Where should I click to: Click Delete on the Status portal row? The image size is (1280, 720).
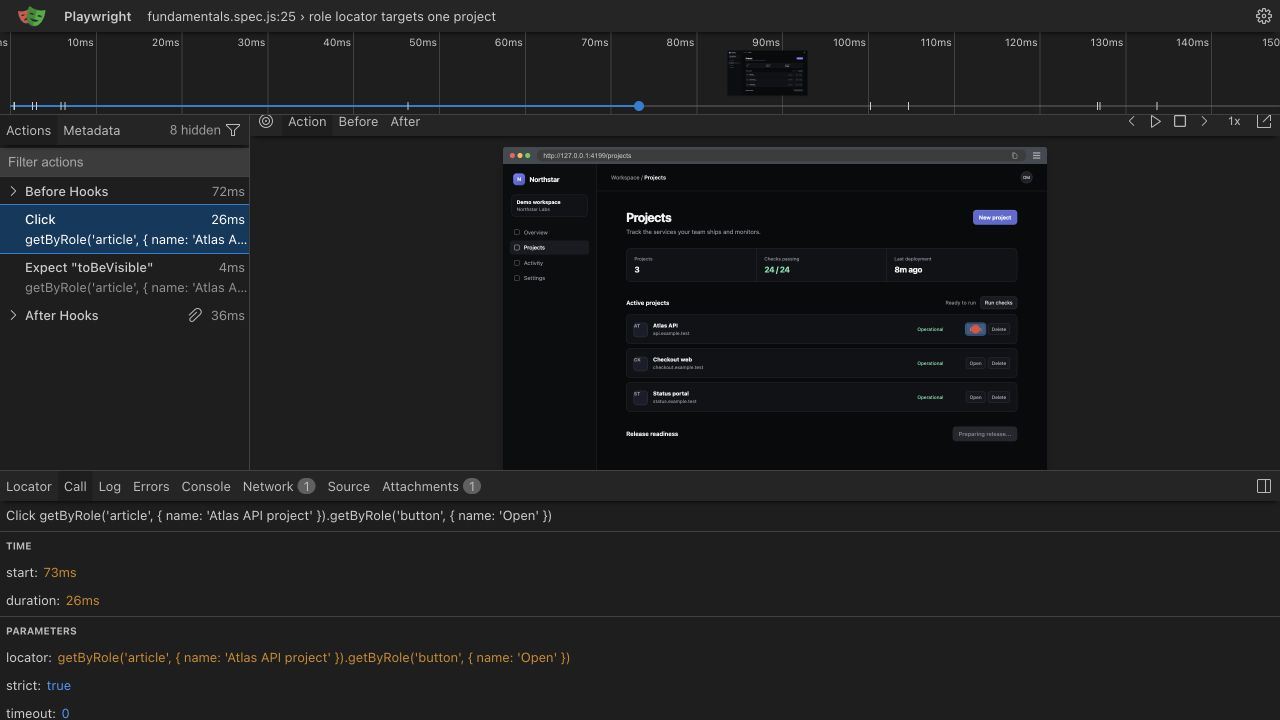[x=998, y=397]
